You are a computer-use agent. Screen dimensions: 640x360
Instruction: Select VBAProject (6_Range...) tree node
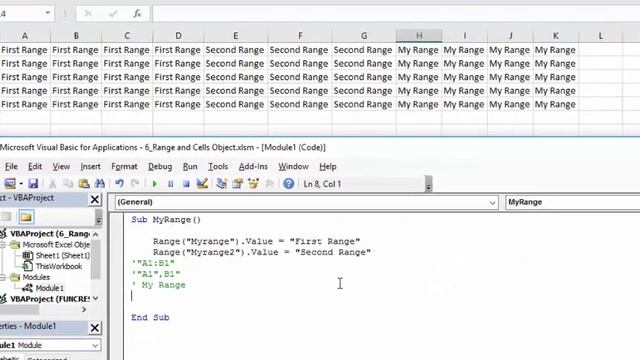(x=49, y=233)
